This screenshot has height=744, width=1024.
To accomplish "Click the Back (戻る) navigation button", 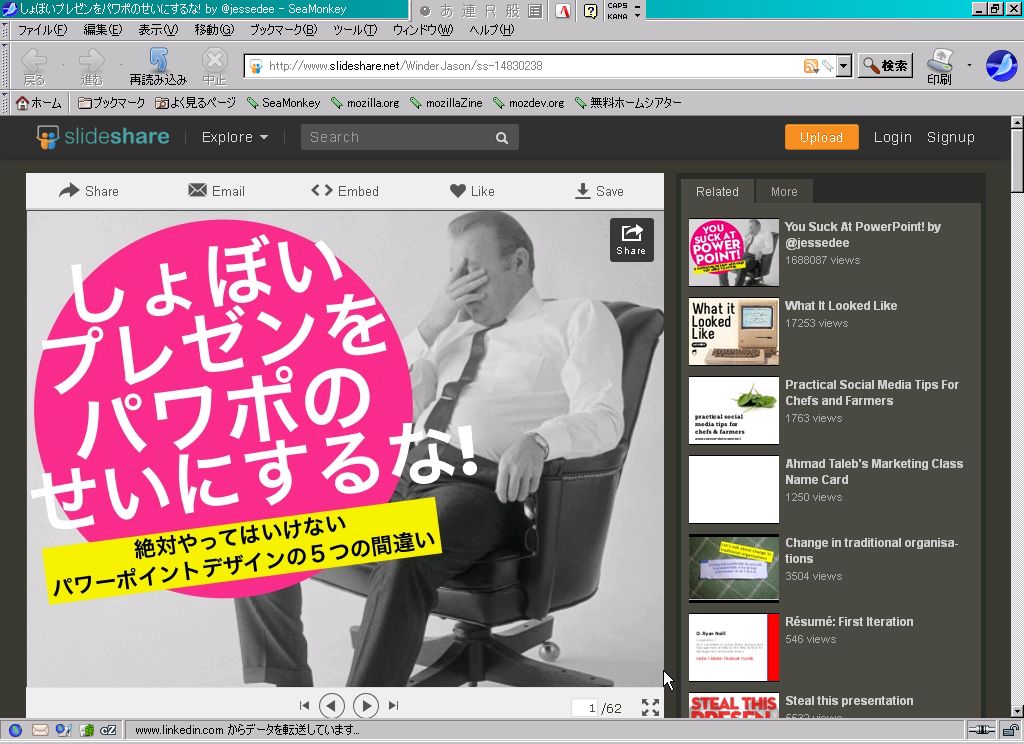I will [x=33, y=67].
